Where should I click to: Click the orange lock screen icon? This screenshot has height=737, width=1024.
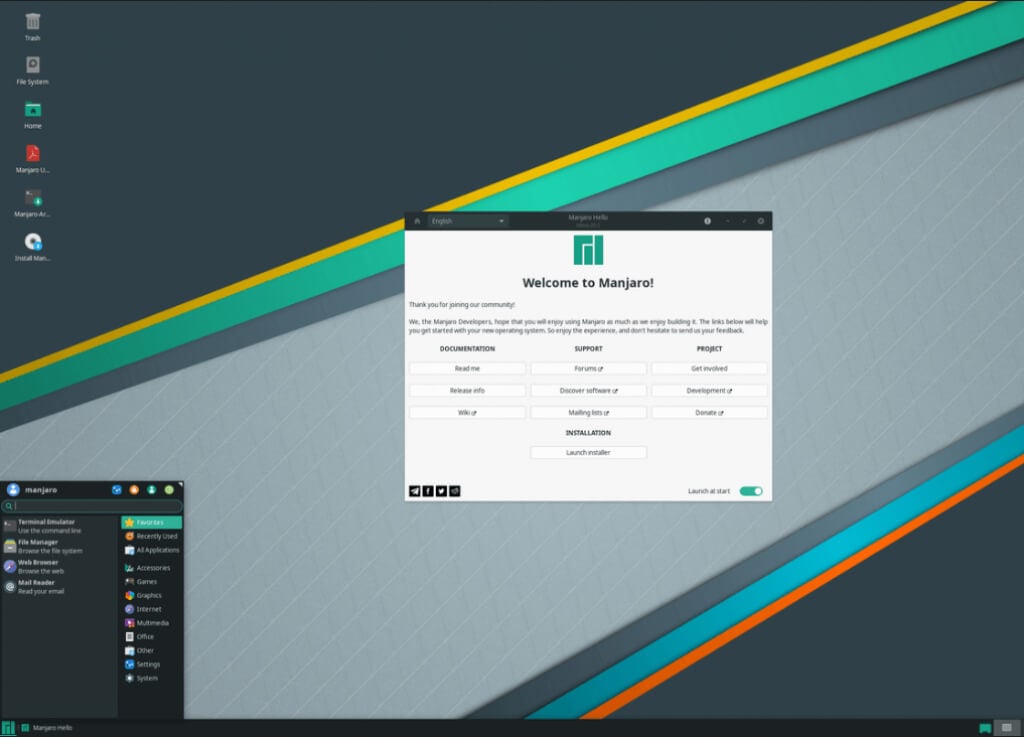coord(134,490)
